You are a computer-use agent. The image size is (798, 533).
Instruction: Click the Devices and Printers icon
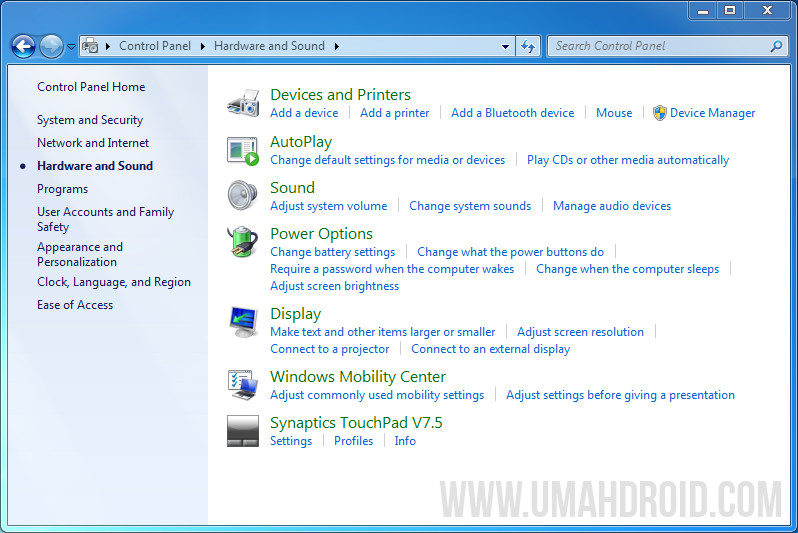click(x=243, y=103)
